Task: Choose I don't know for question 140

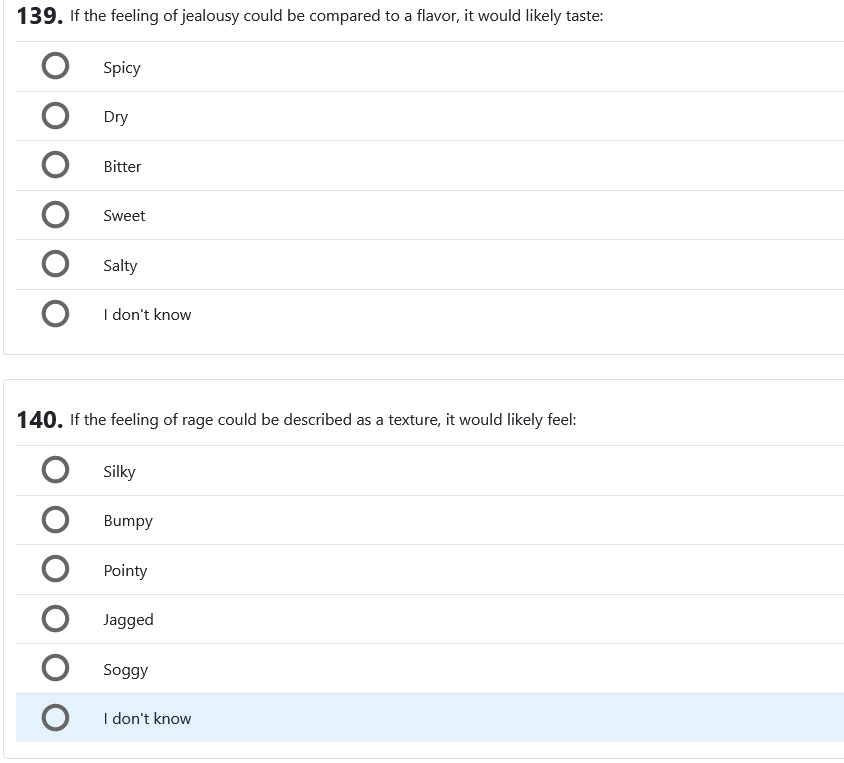Action: point(56,718)
